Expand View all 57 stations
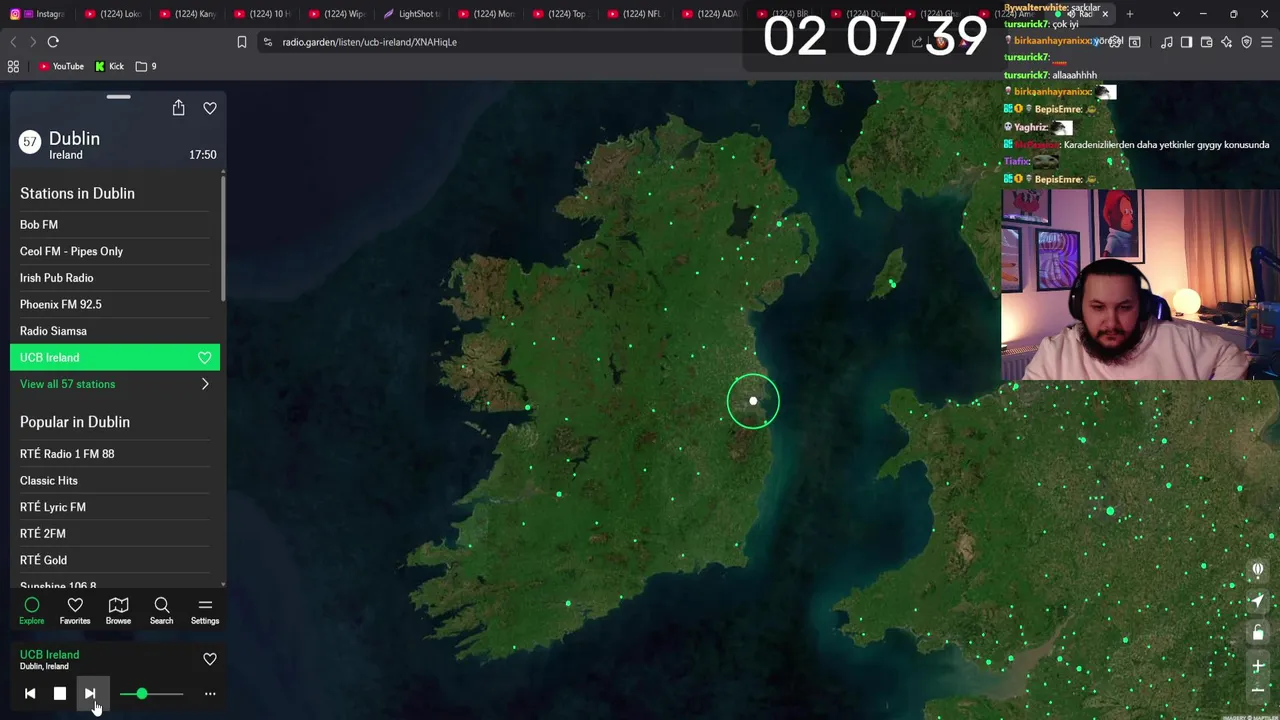The image size is (1280, 720). pyautogui.click(x=115, y=384)
